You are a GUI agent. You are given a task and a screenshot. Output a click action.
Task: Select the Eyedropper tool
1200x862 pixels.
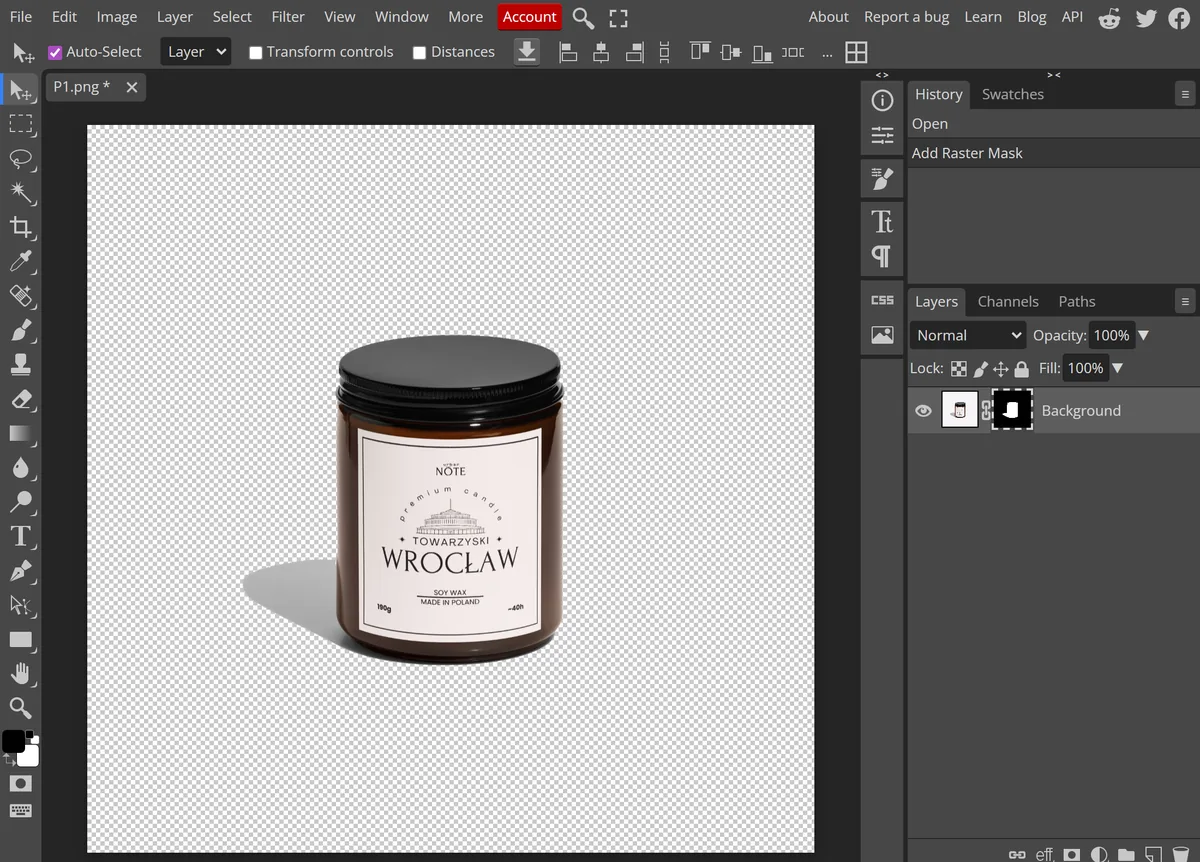20,261
